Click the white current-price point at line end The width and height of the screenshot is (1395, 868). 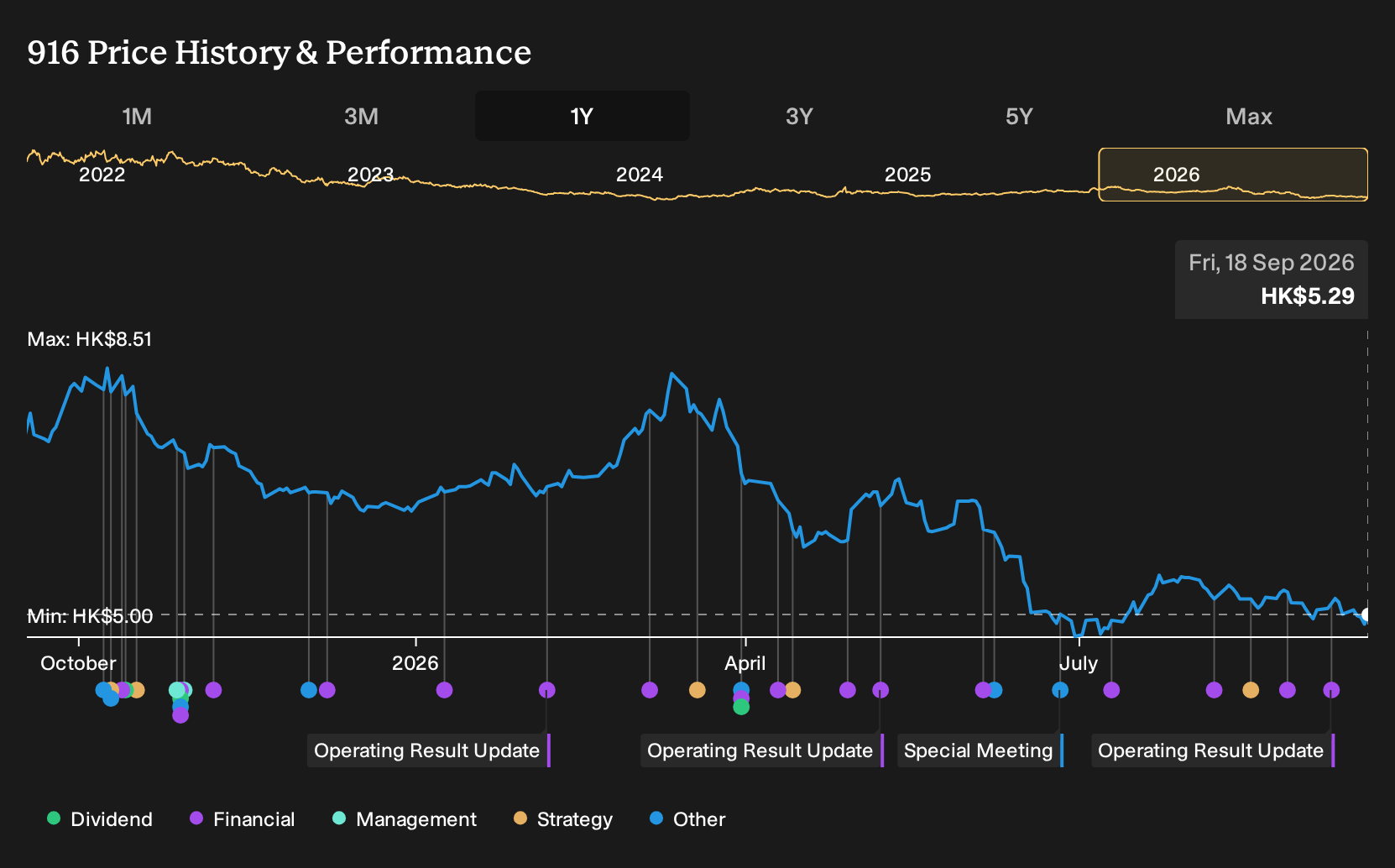1366,614
